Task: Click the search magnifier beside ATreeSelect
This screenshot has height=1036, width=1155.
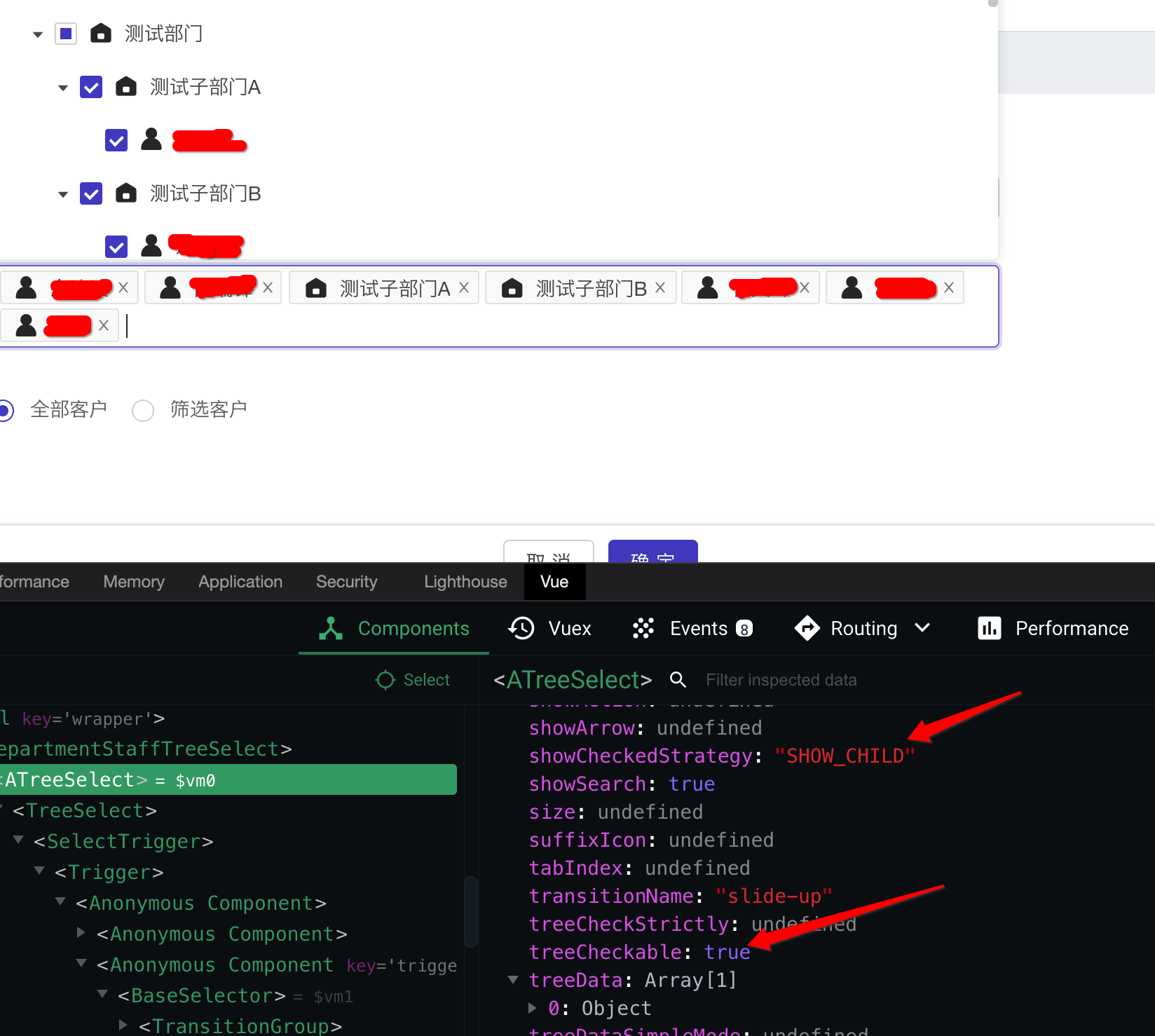Action: (x=677, y=679)
